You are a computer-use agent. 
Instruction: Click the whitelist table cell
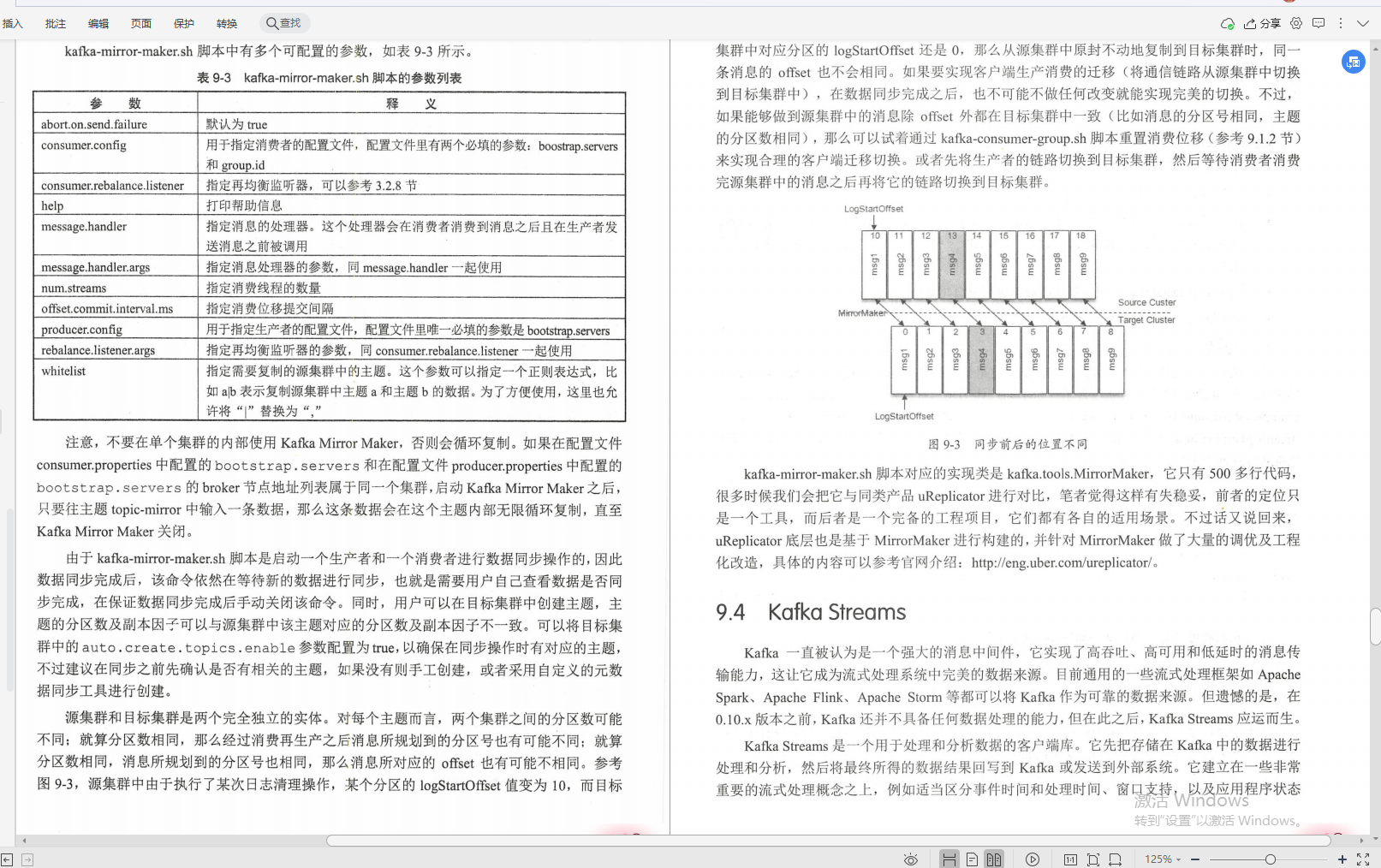pos(116,390)
